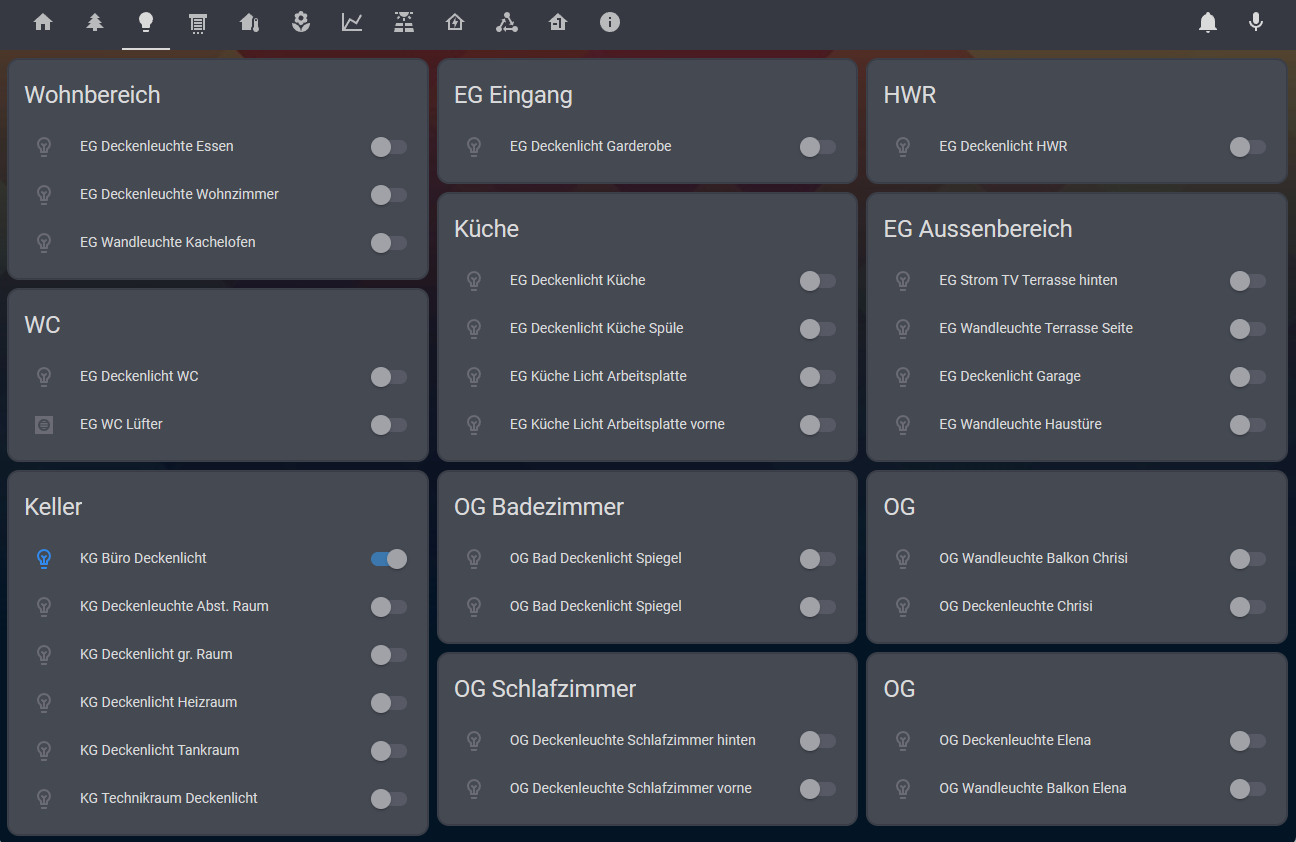Select the lightbulb lights tab
The image size is (1296, 842).
[146, 22]
